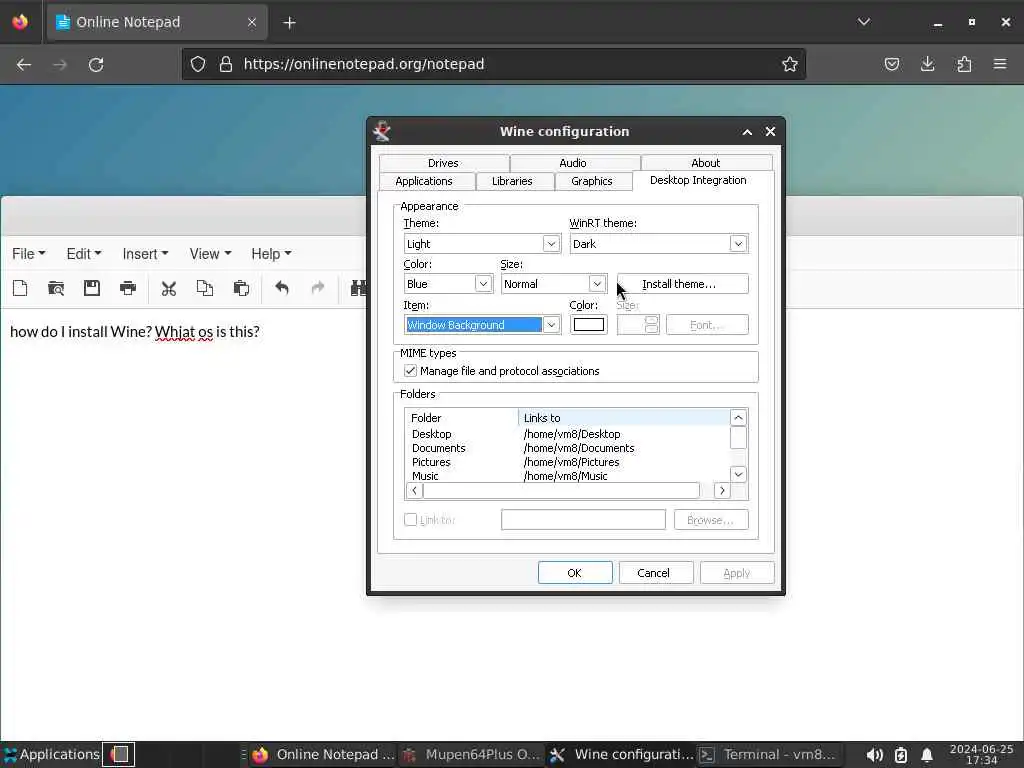Cut selection with the scissors icon
Image resolution: width=1024 pixels, height=768 pixels.
click(x=169, y=288)
